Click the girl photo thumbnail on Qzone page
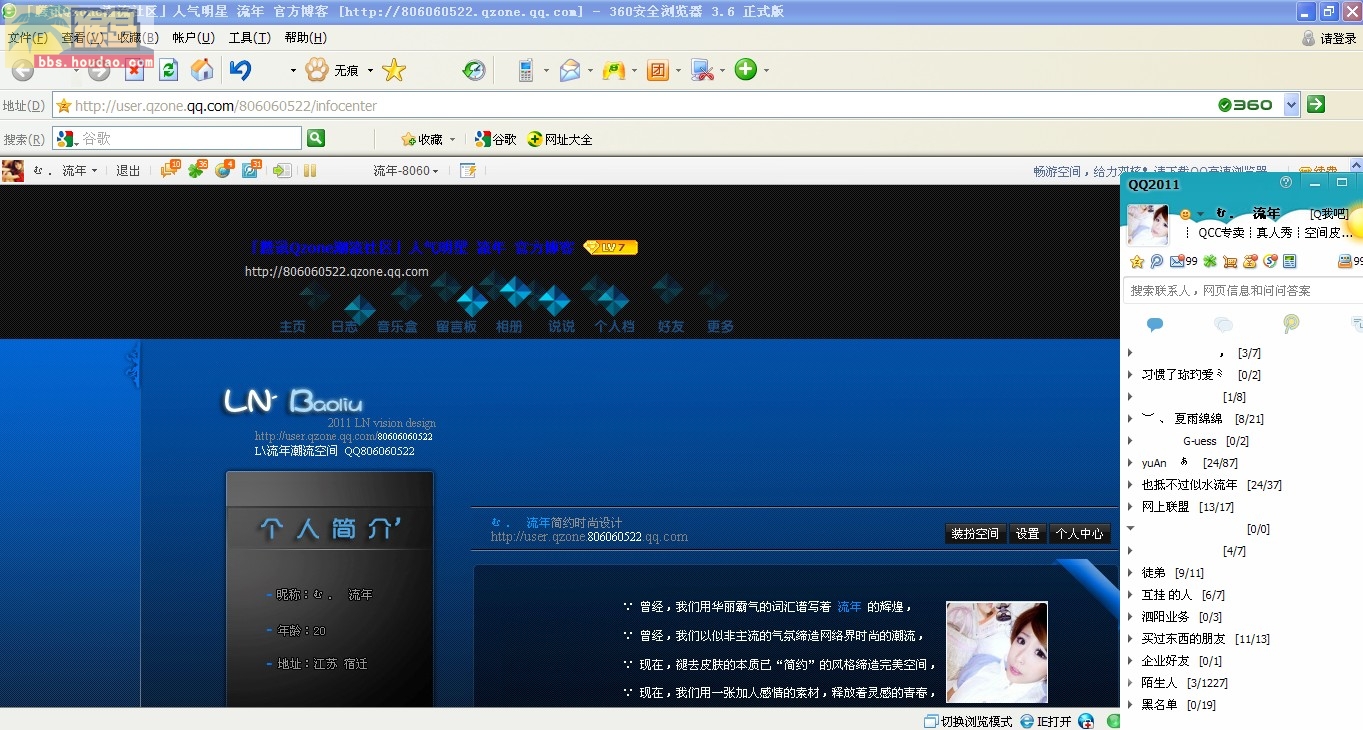Viewport: 1363px width, 730px height. click(997, 652)
